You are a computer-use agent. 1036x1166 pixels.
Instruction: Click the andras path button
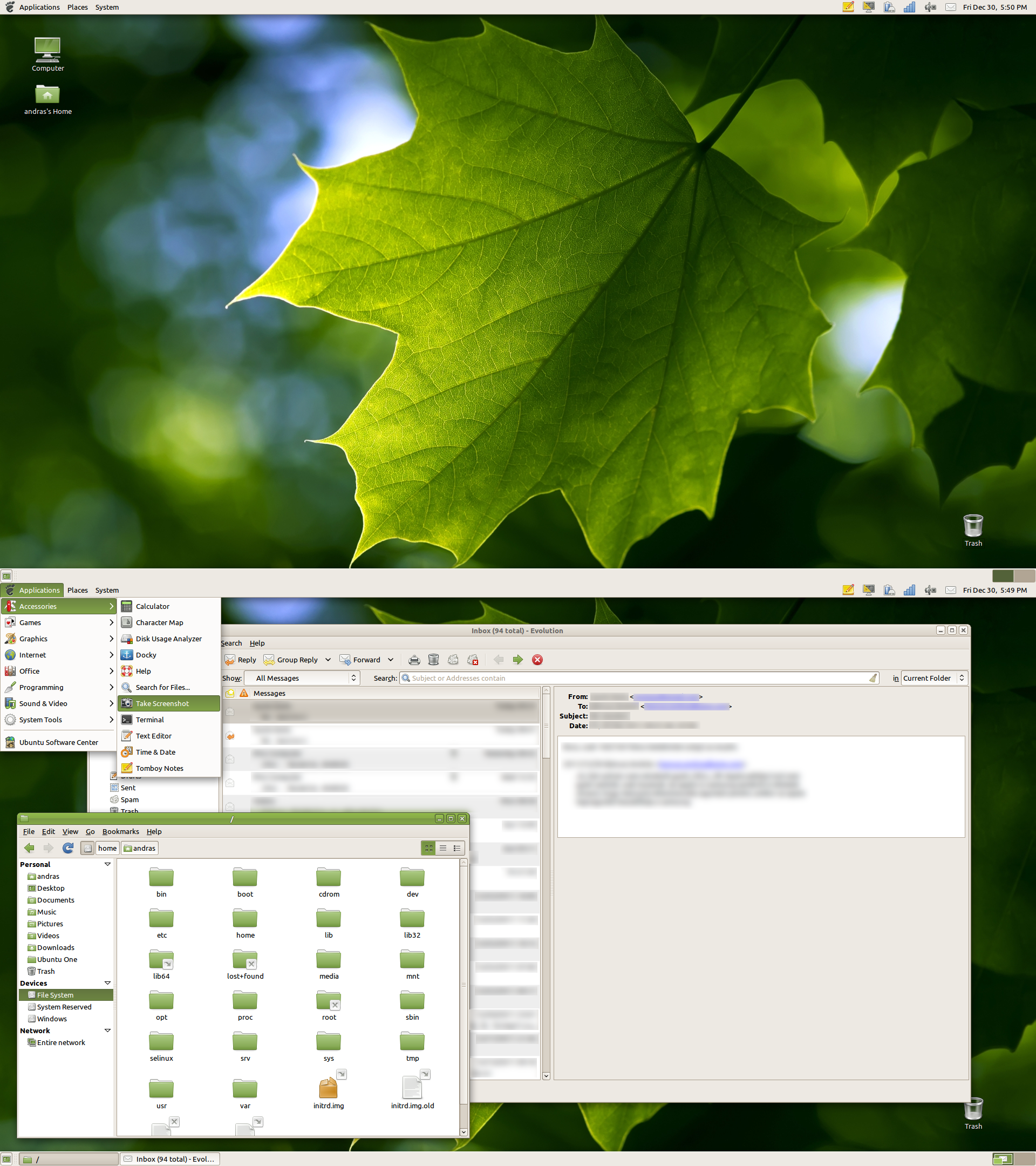[x=140, y=848]
